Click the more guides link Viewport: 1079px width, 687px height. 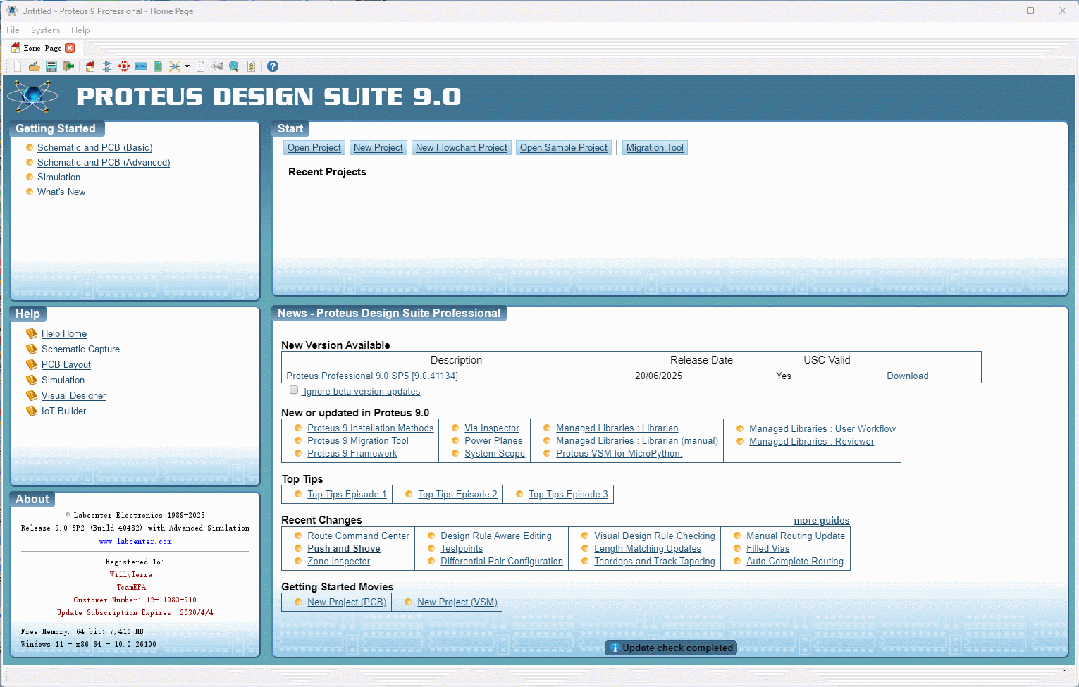[822, 520]
